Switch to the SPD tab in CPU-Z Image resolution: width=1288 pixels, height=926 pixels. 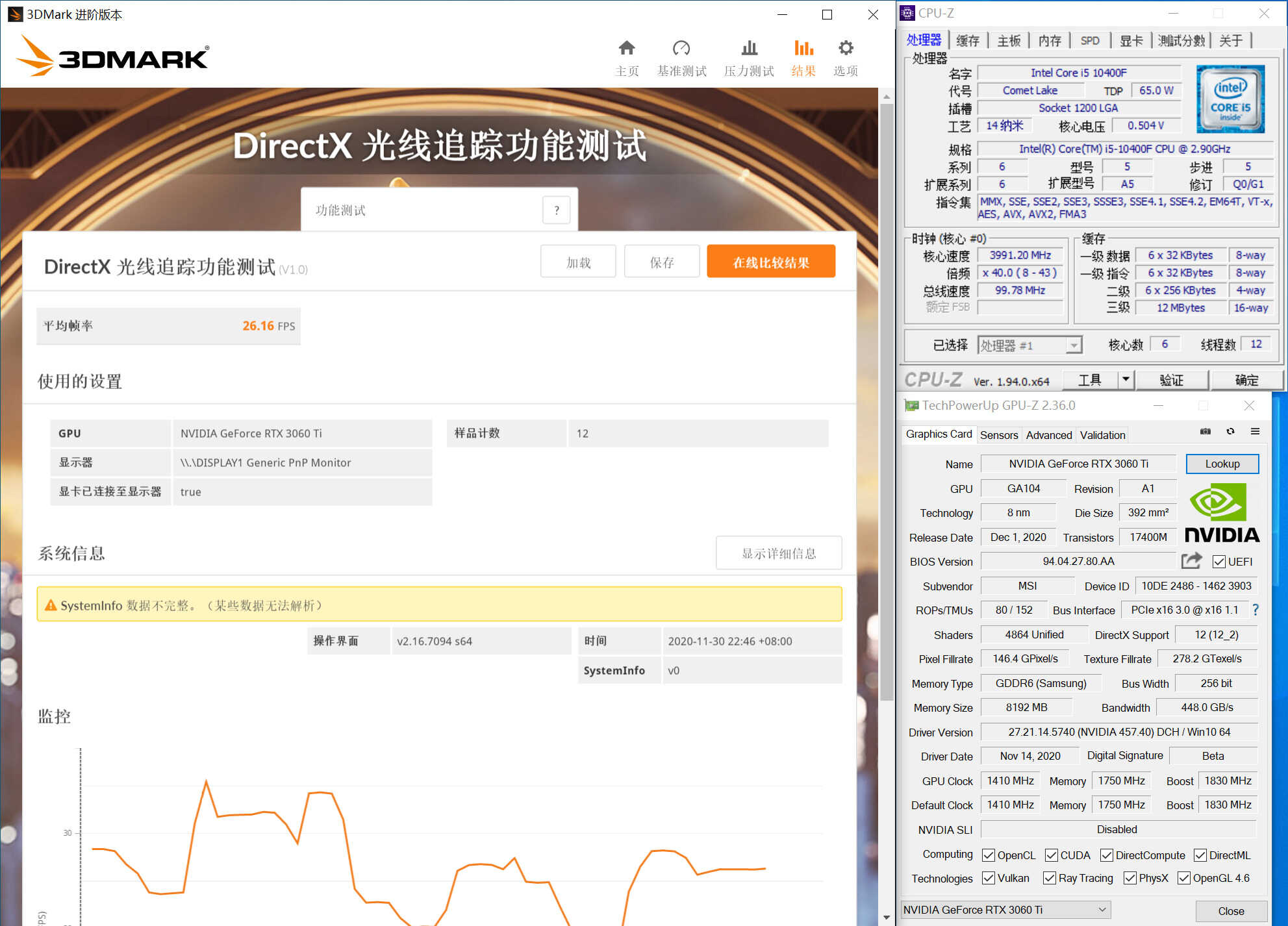(x=1090, y=40)
